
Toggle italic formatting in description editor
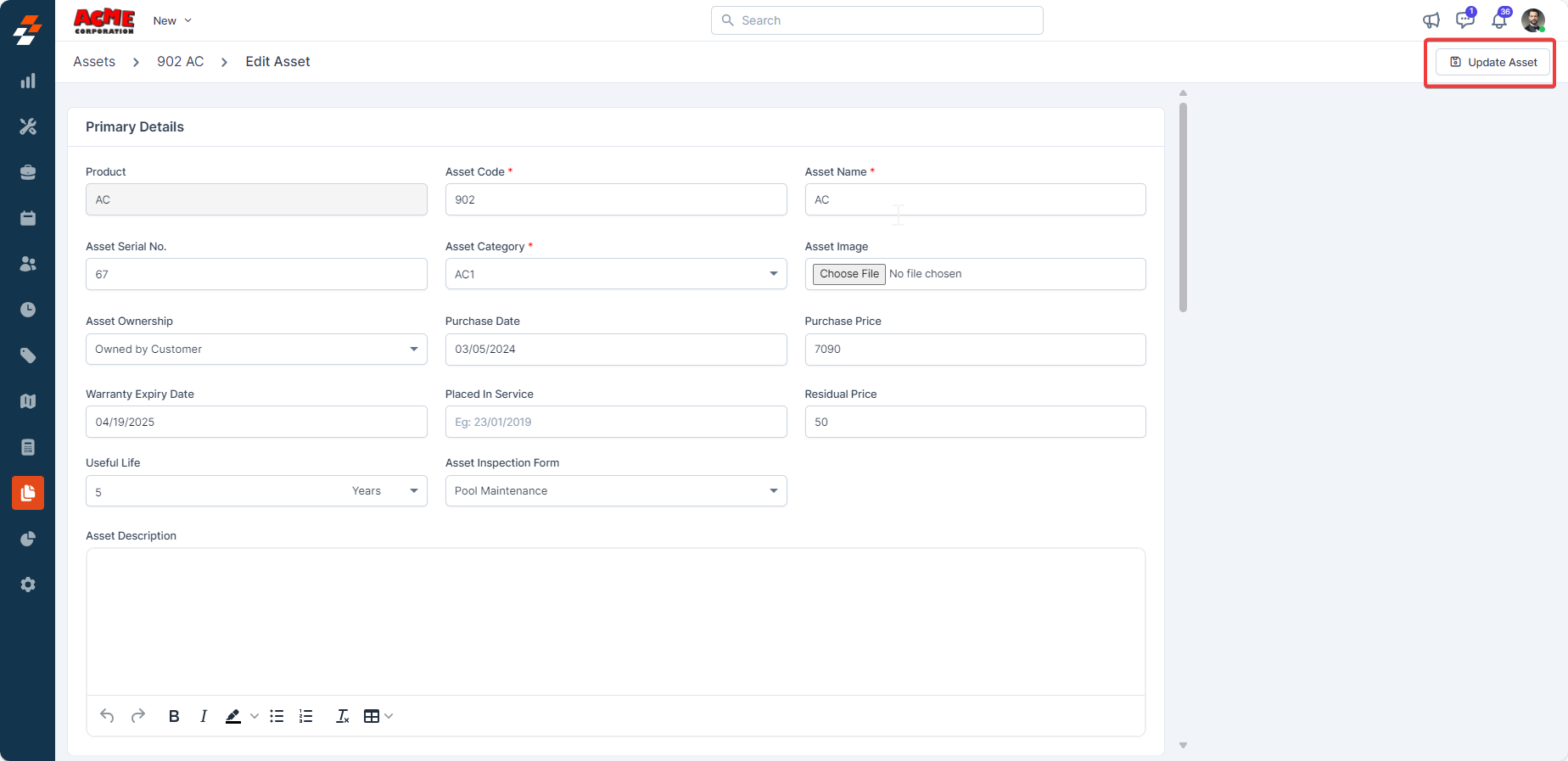[204, 716]
